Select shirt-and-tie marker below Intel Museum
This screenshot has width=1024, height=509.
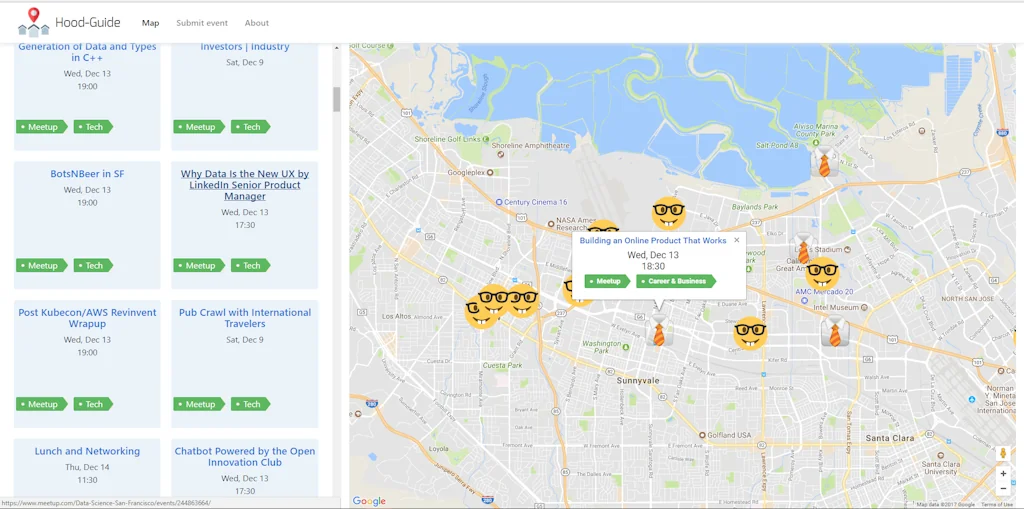[x=835, y=331]
